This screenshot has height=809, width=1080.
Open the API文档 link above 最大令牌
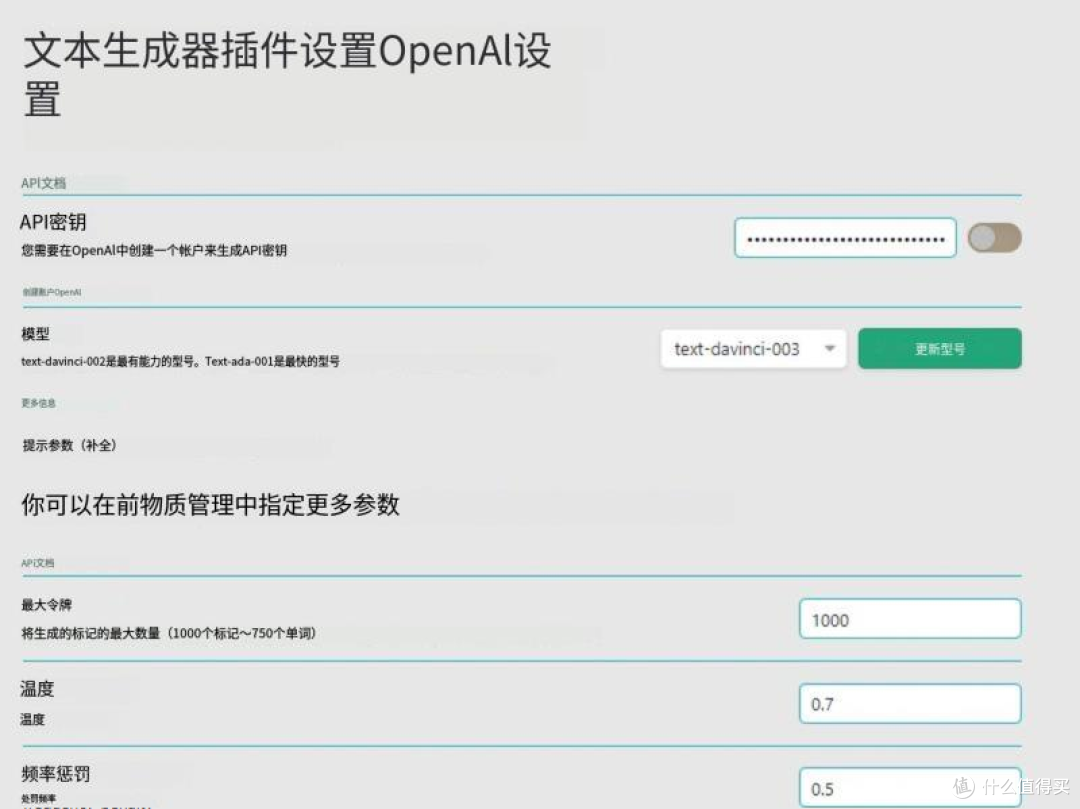click(x=38, y=563)
